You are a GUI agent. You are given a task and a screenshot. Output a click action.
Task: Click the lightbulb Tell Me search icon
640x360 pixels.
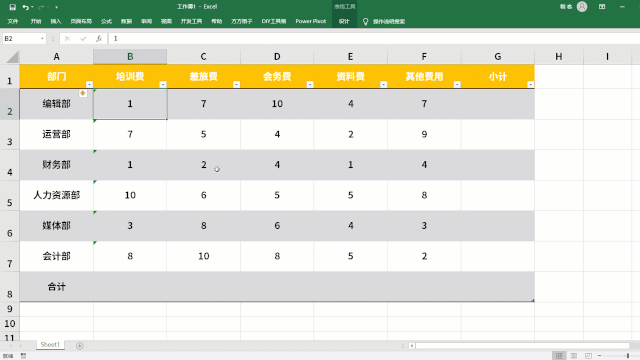pyautogui.click(x=365, y=21)
